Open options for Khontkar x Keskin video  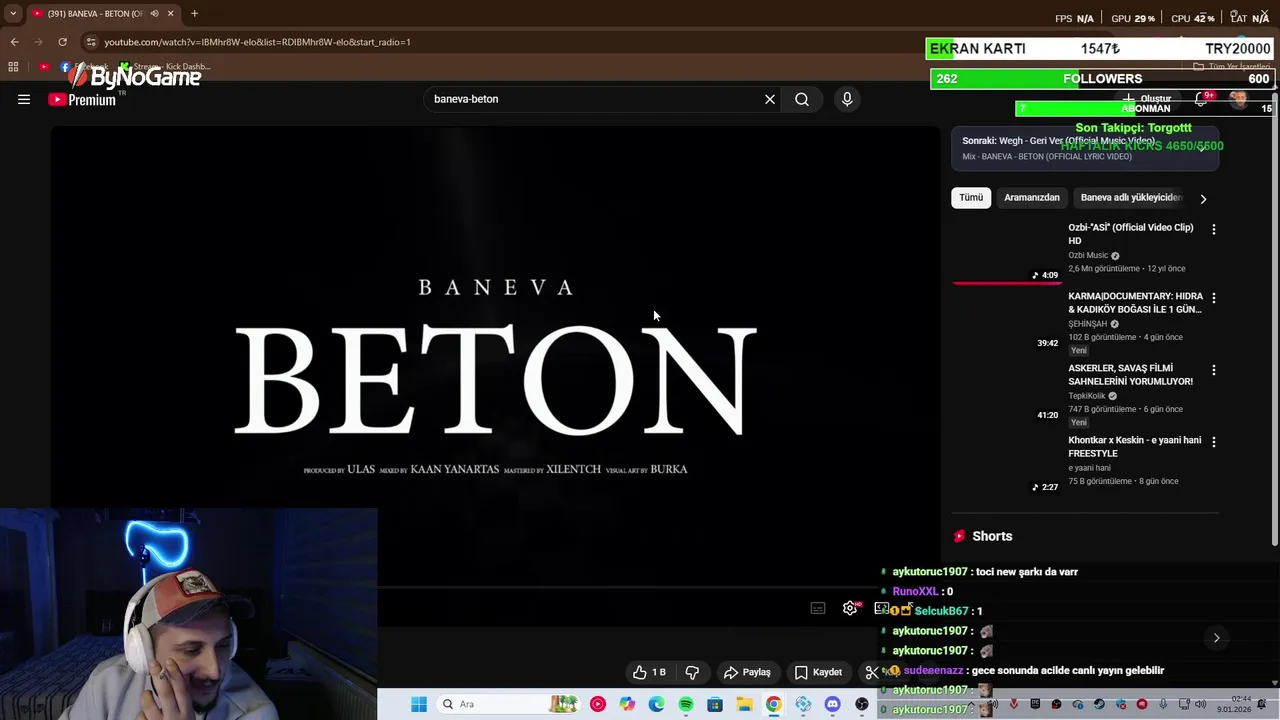(1214, 441)
